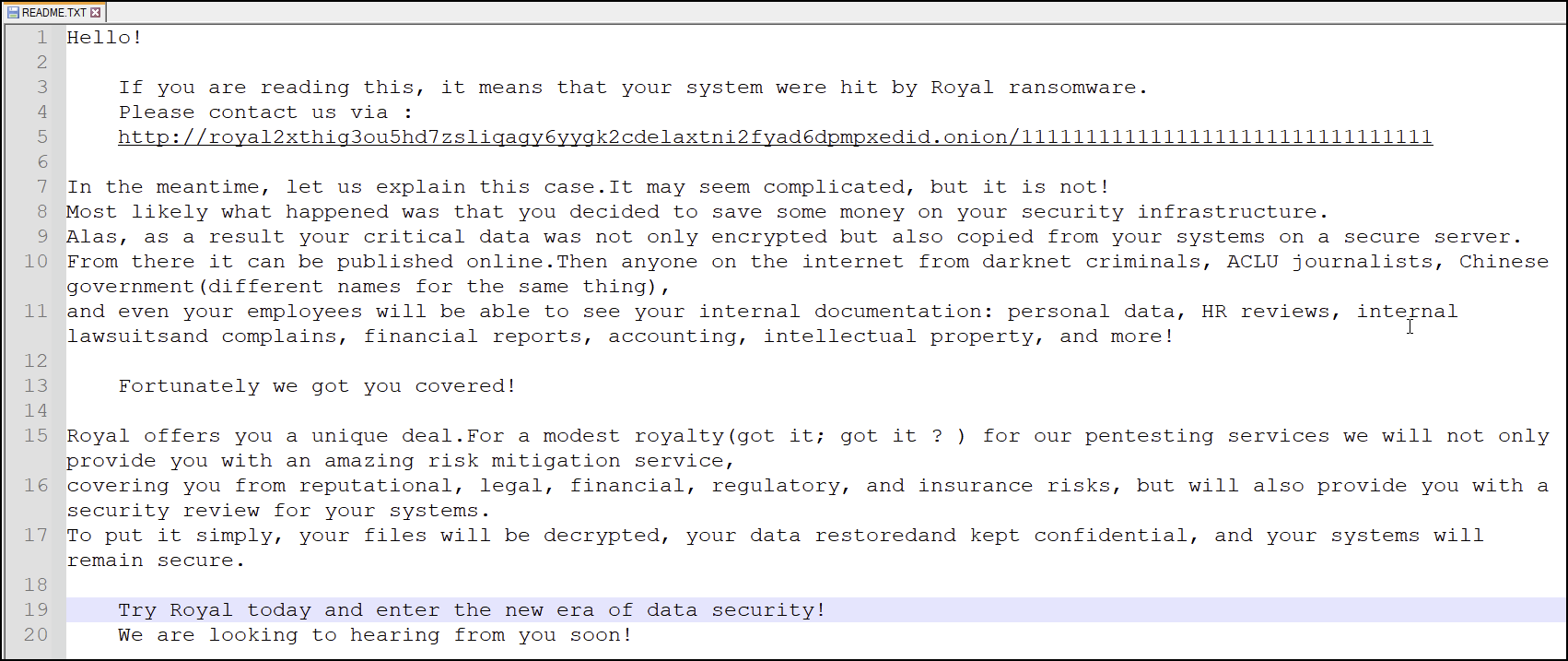Click line number 19 in the margin
The width and height of the screenshot is (1568, 661).
(36, 610)
